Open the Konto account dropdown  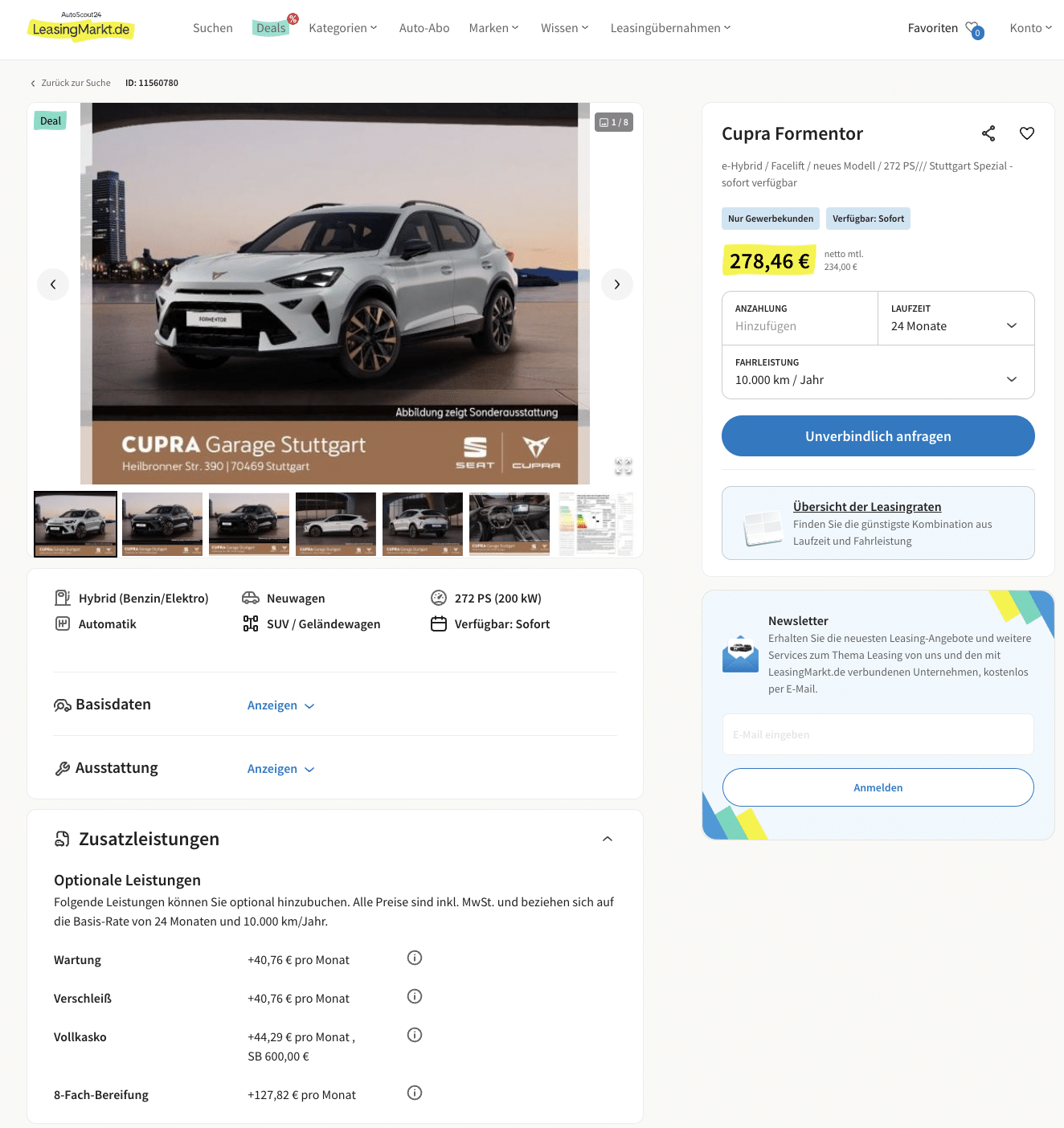(x=1031, y=28)
